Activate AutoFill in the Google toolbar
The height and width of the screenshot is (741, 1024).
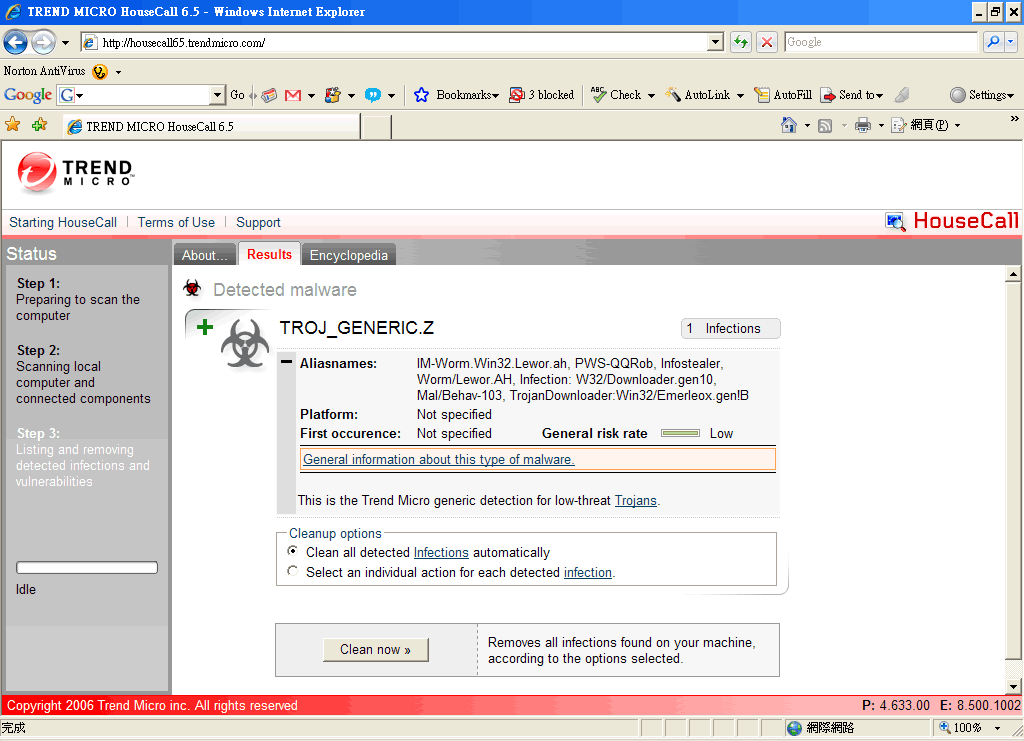(782, 95)
